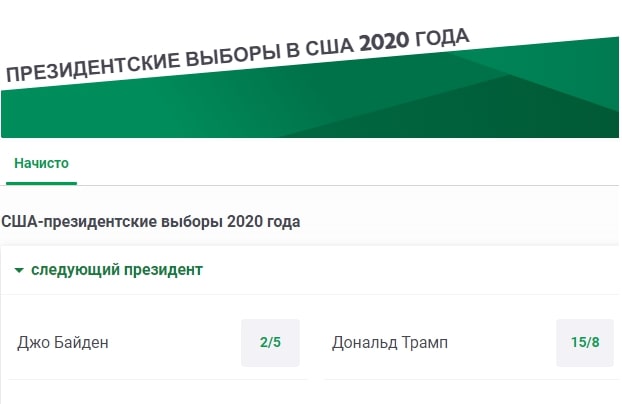Select the Джо Байден candidate name
The width and height of the screenshot is (622, 404).
[63, 343]
